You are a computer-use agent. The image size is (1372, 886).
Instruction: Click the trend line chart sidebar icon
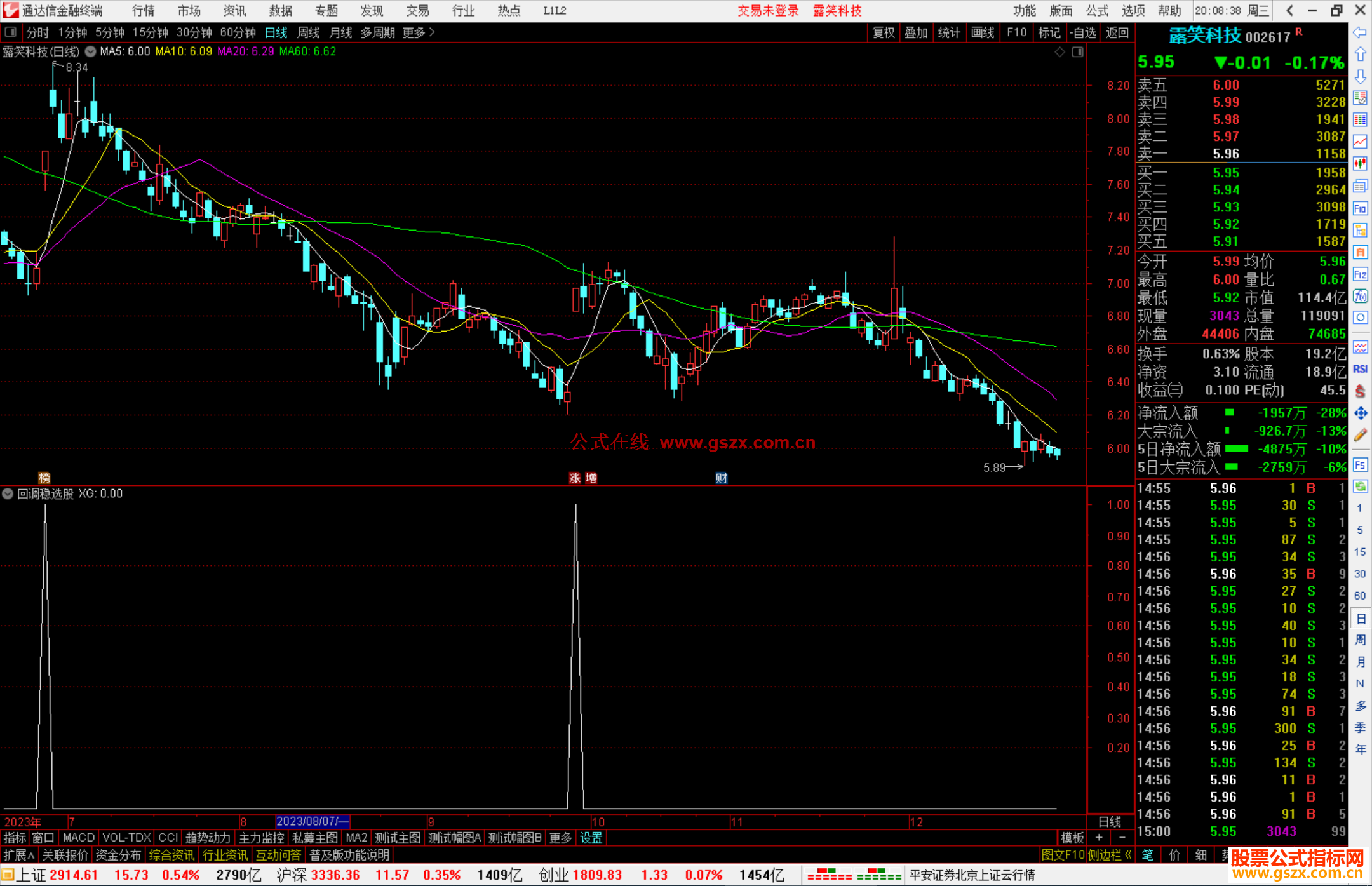tap(1360, 142)
